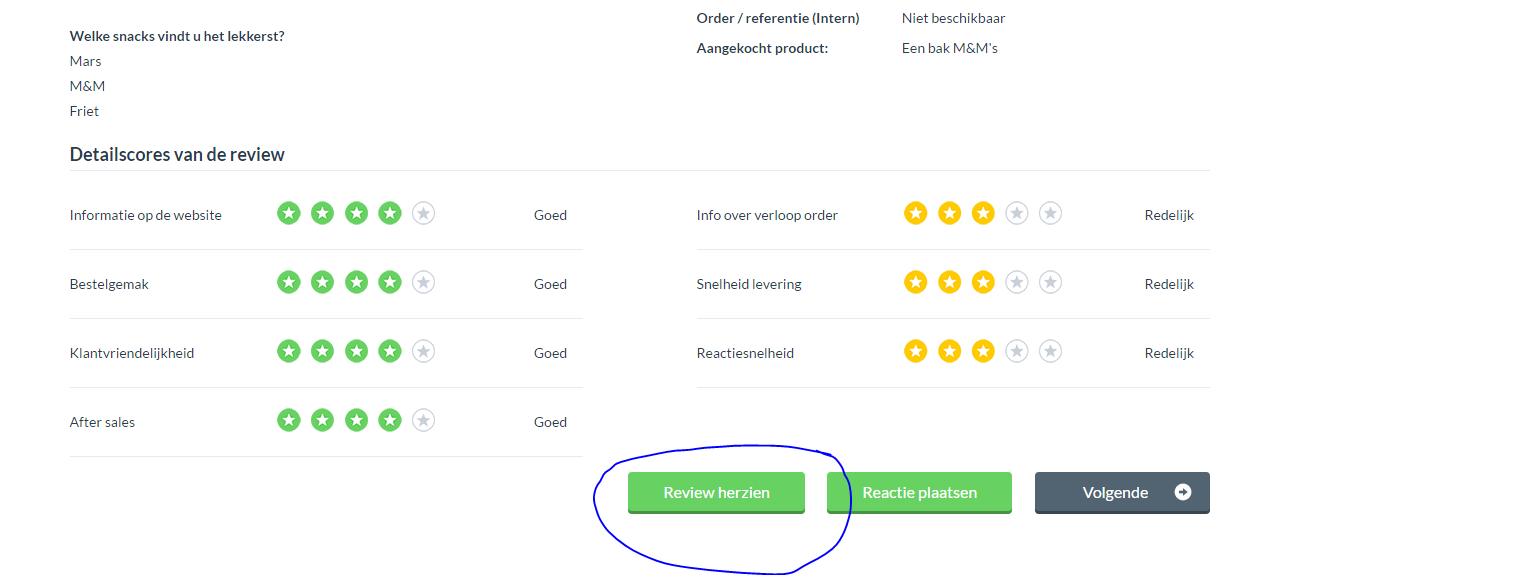Click the Detailscores van de review heading
The height and width of the screenshot is (575, 1538).
coord(177,154)
